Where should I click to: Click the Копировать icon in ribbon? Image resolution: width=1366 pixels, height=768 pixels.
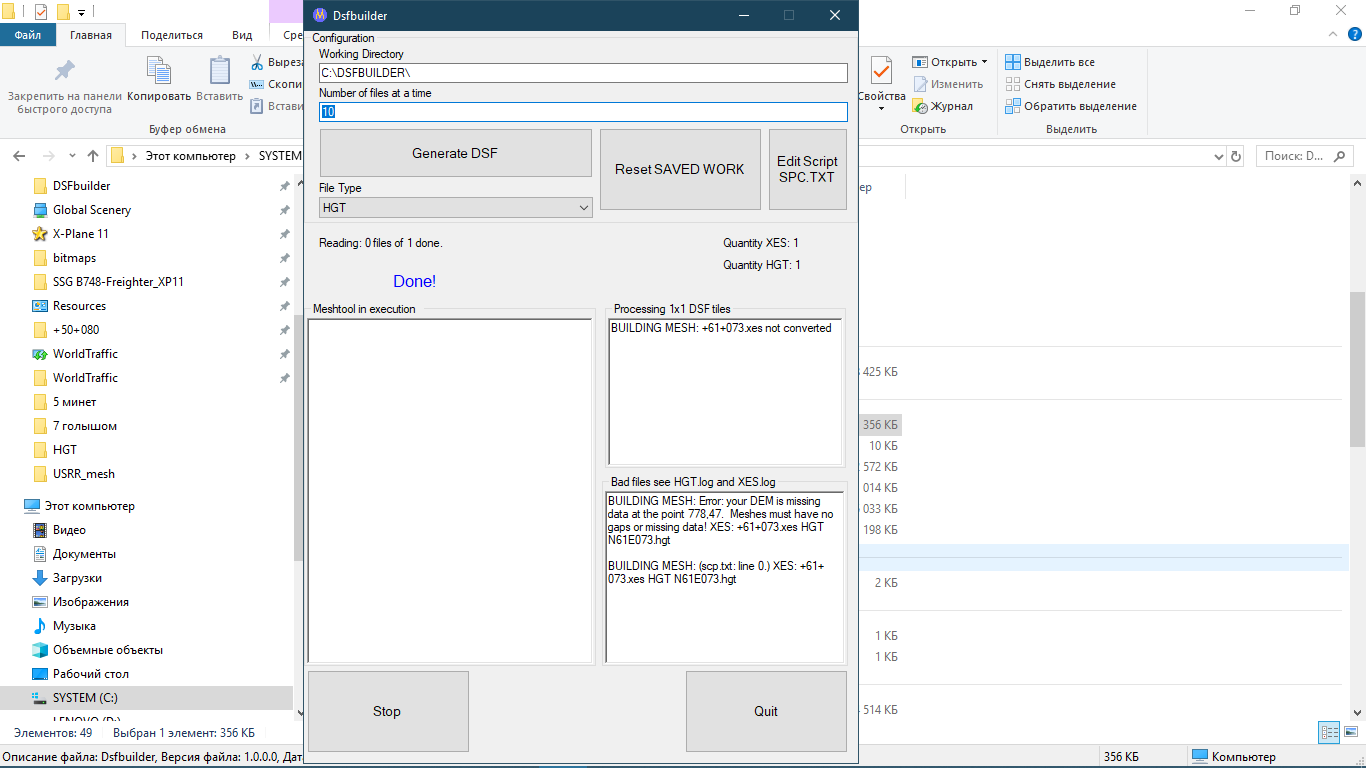(x=159, y=70)
